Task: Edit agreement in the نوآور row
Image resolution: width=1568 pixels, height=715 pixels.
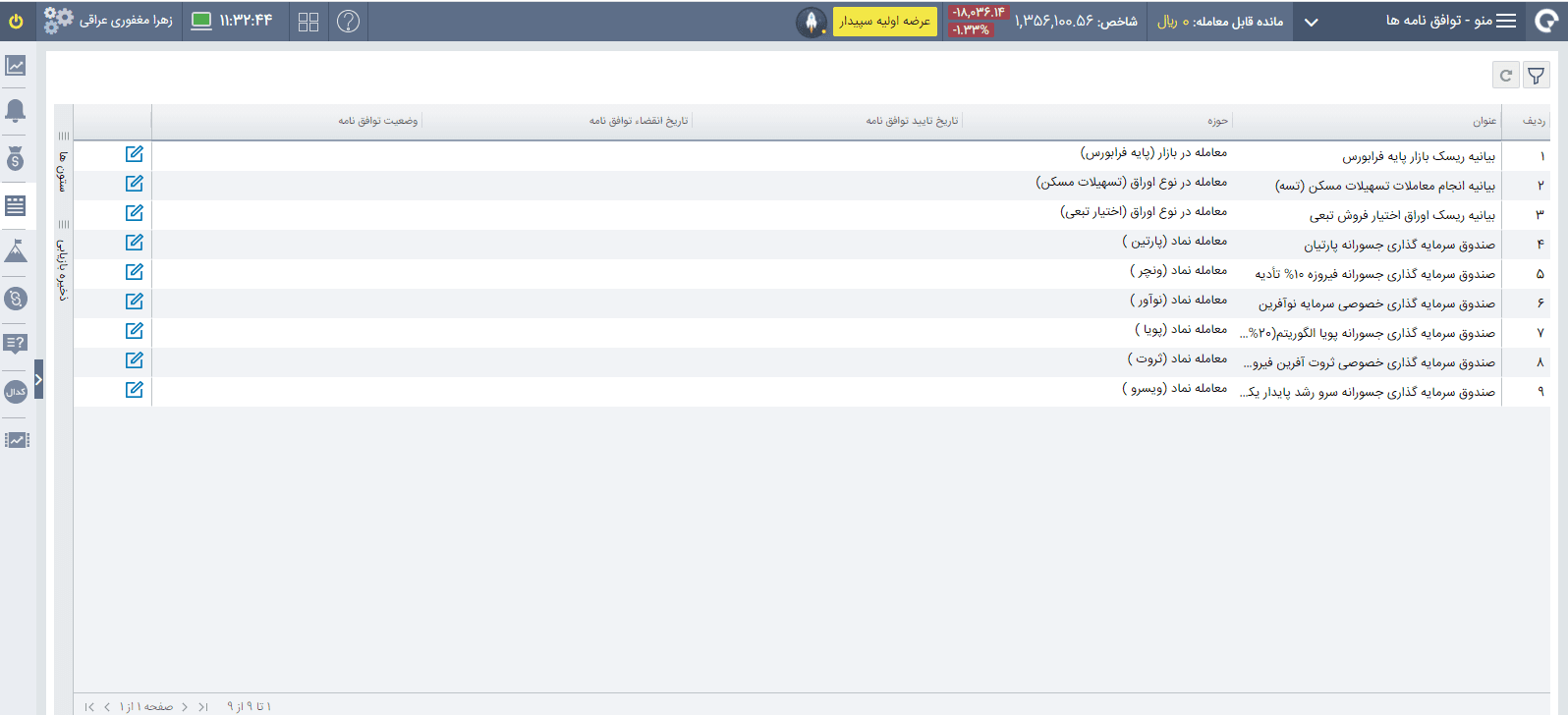Action: click(x=135, y=302)
